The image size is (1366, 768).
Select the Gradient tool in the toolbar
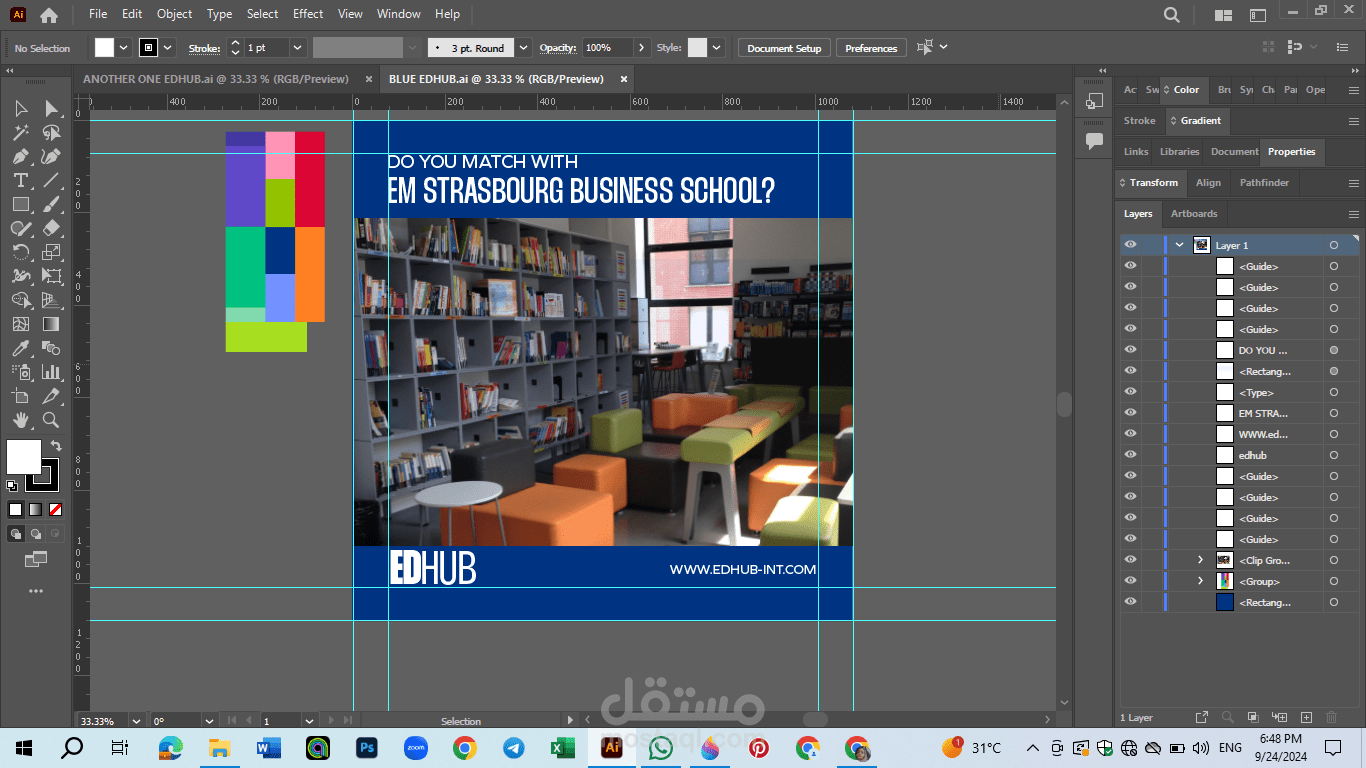click(51, 324)
